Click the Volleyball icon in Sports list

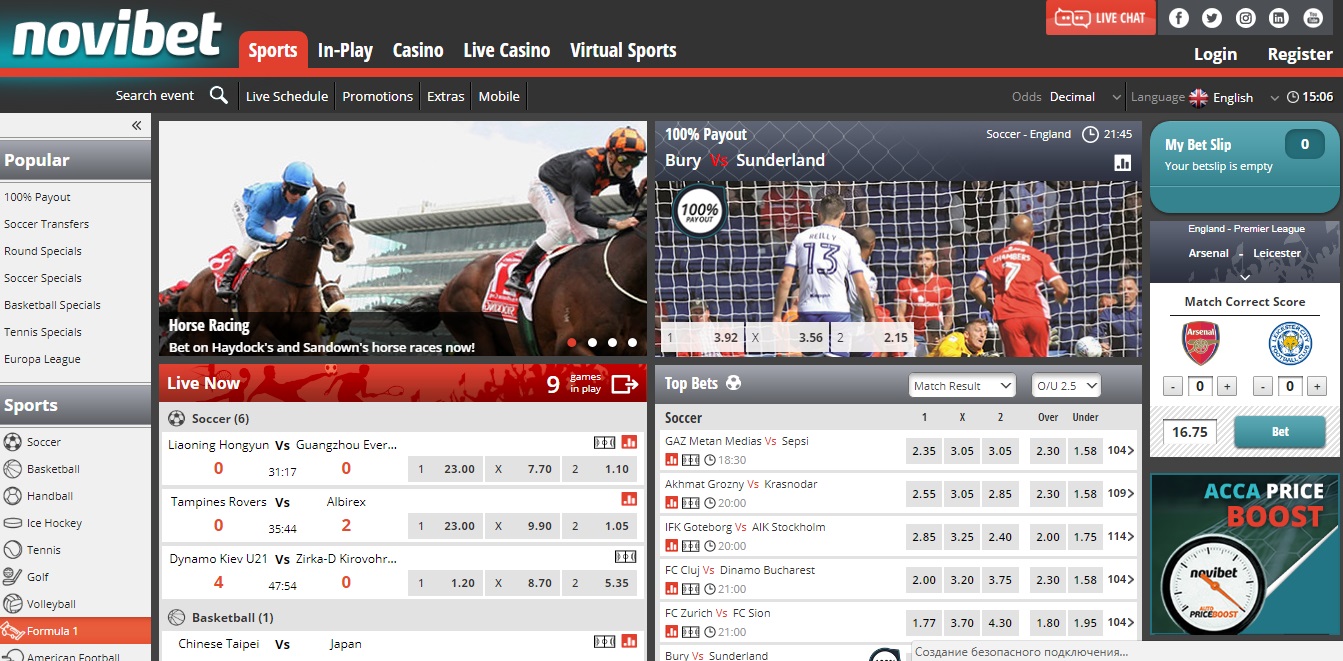pyautogui.click(x=13, y=604)
